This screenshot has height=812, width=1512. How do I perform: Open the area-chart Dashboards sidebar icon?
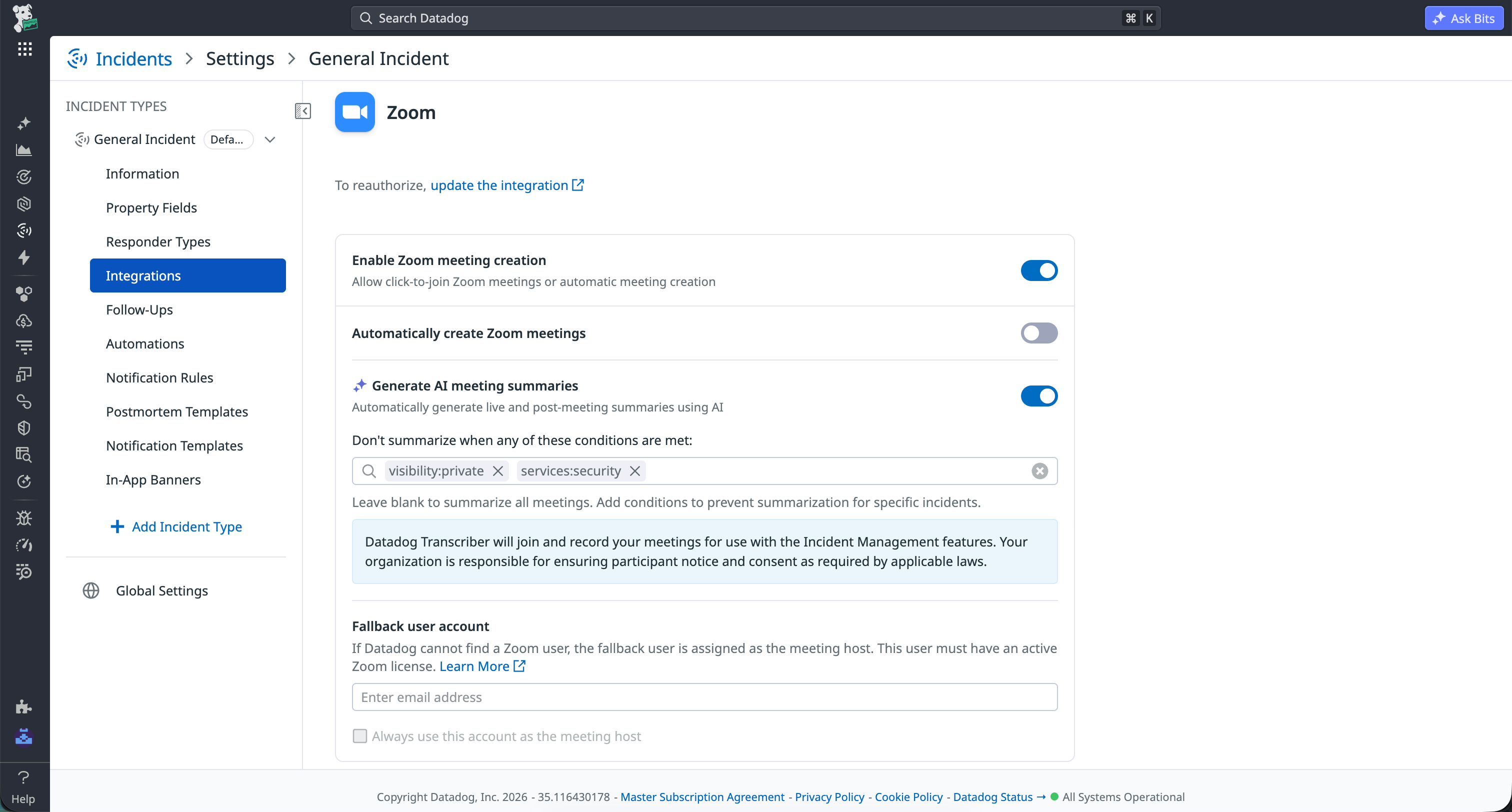pos(24,150)
